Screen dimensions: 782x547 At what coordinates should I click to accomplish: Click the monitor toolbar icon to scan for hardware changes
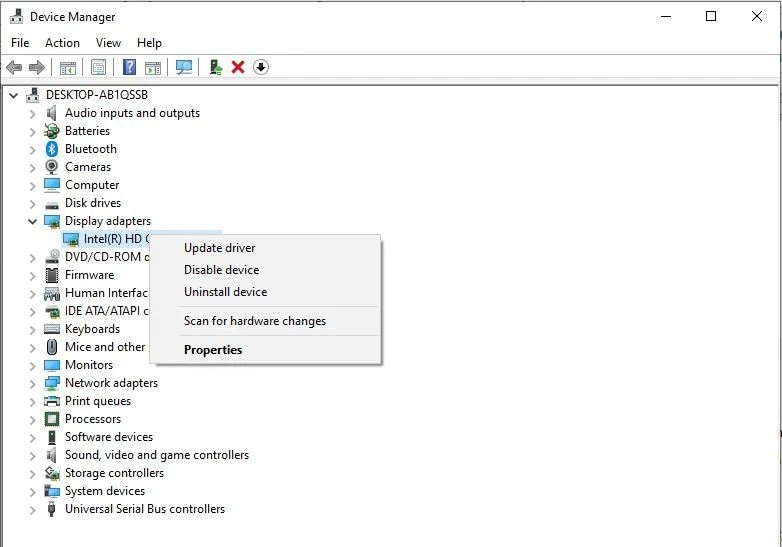(184, 67)
